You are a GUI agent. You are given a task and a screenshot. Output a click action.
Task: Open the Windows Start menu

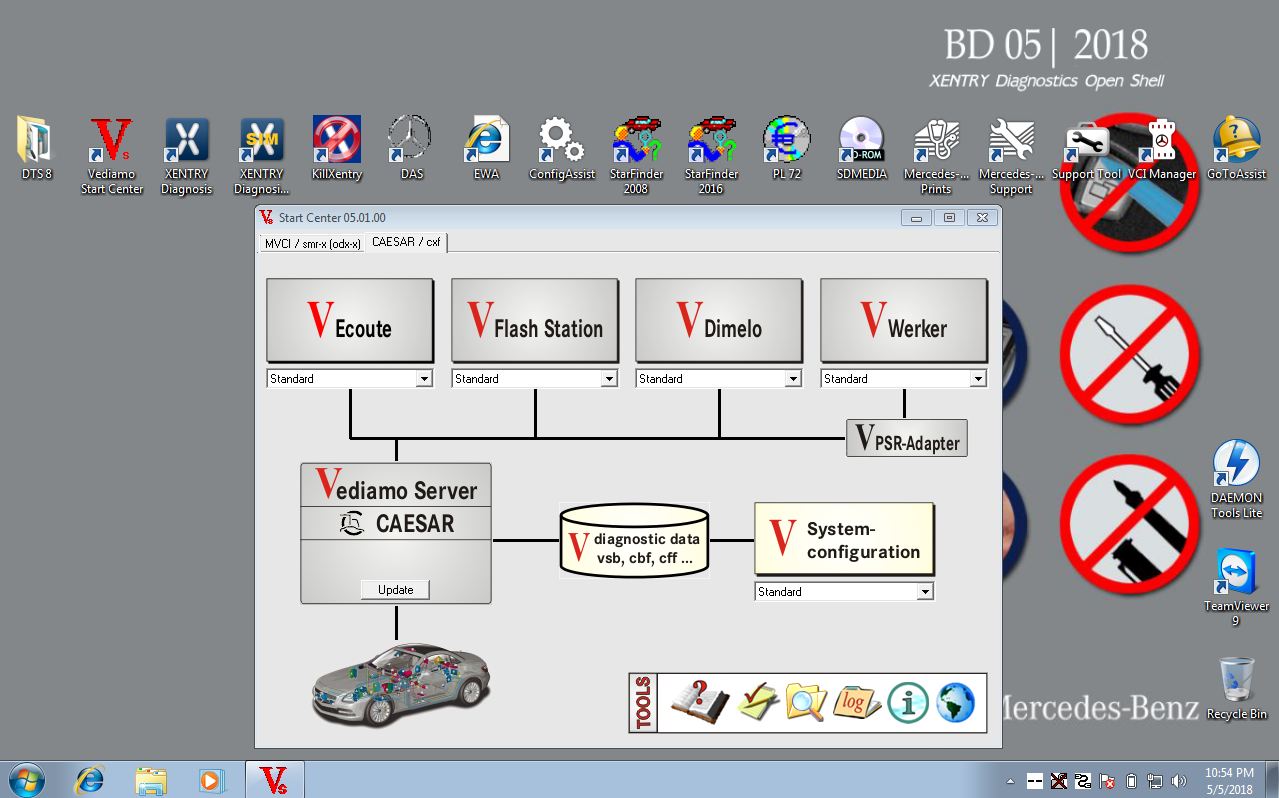point(25,779)
